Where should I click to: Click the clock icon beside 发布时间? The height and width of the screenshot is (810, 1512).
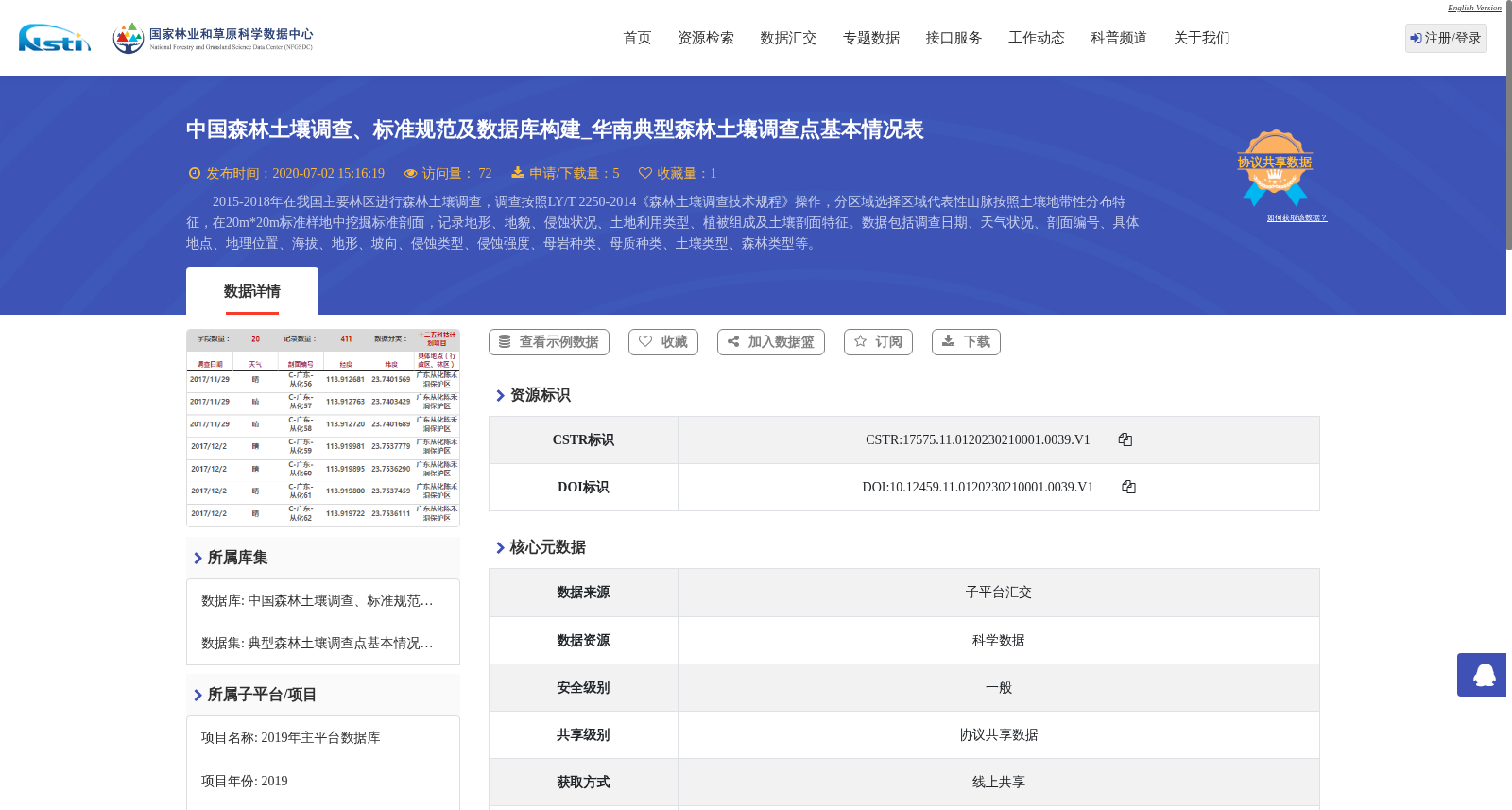(195, 173)
